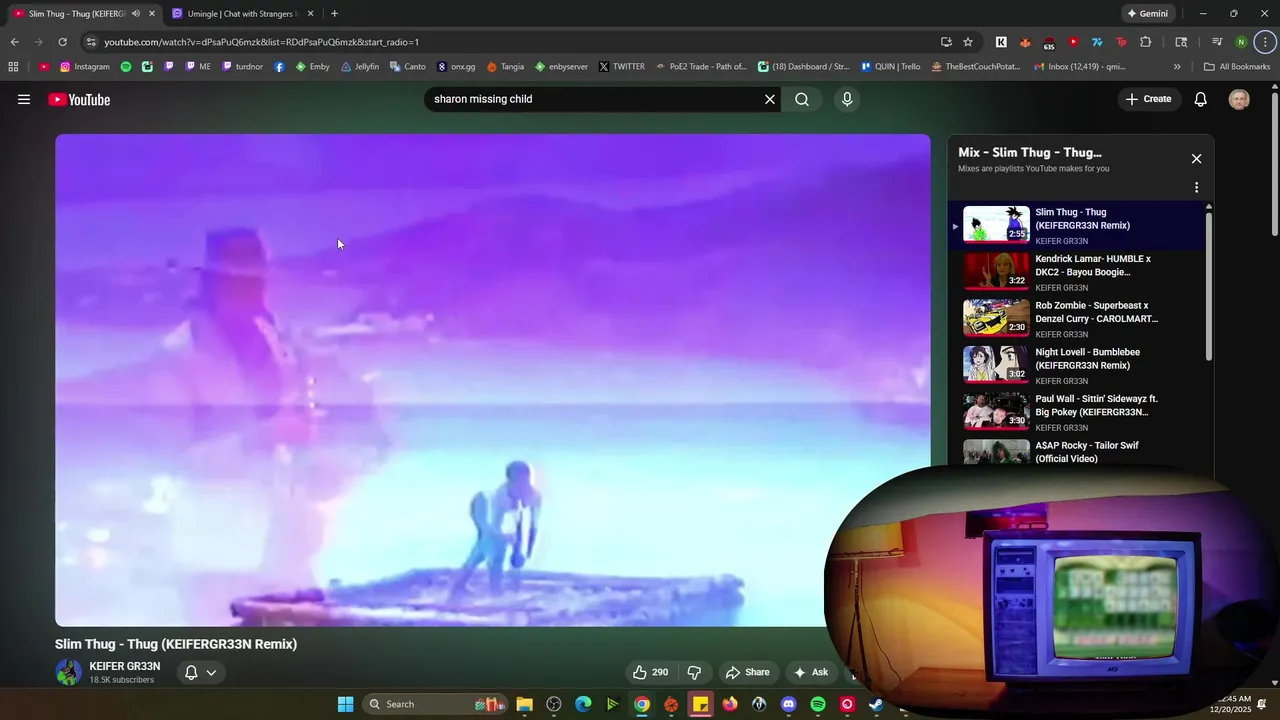Image resolution: width=1280 pixels, height=720 pixels.
Task: Open Chrome extensions puzzle menu
Action: tap(1146, 42)
